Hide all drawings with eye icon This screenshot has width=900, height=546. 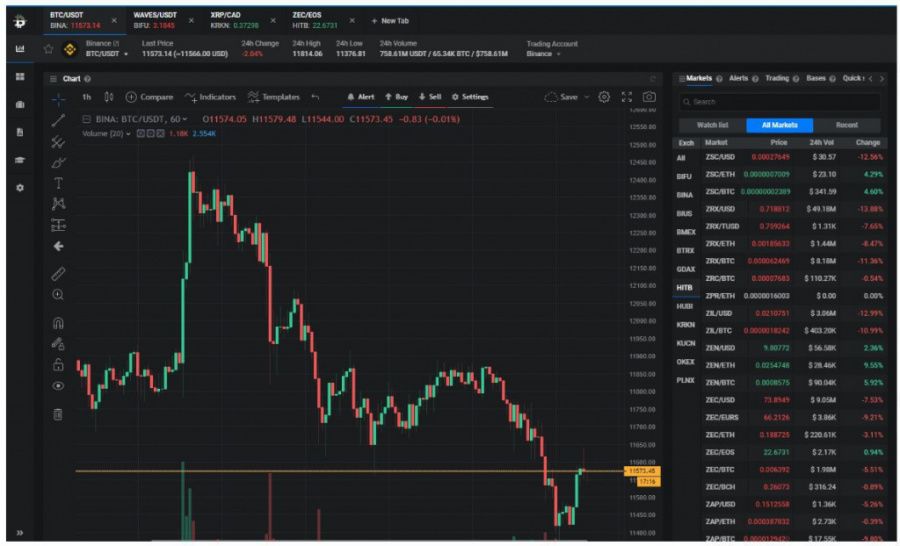(x=59, y=386)
